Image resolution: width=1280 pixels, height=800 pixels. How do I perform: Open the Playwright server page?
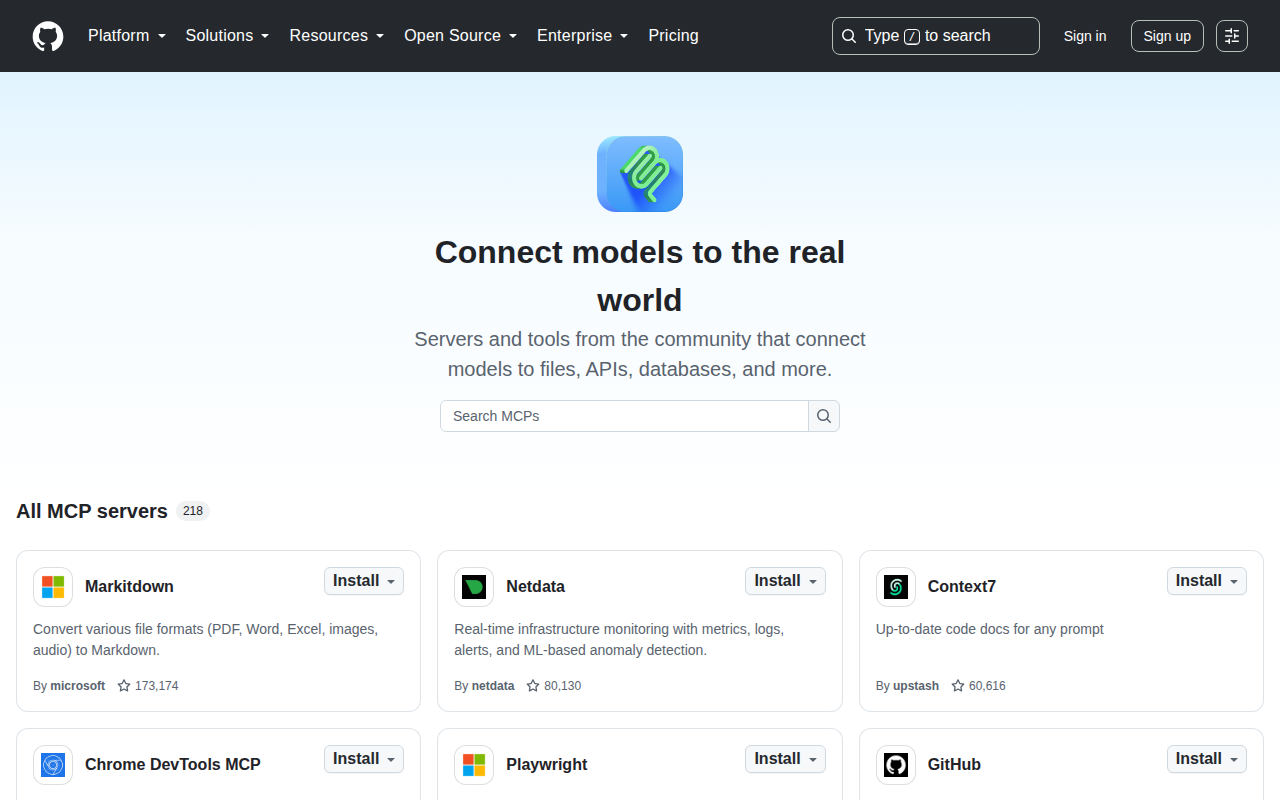tap(547, 765)
